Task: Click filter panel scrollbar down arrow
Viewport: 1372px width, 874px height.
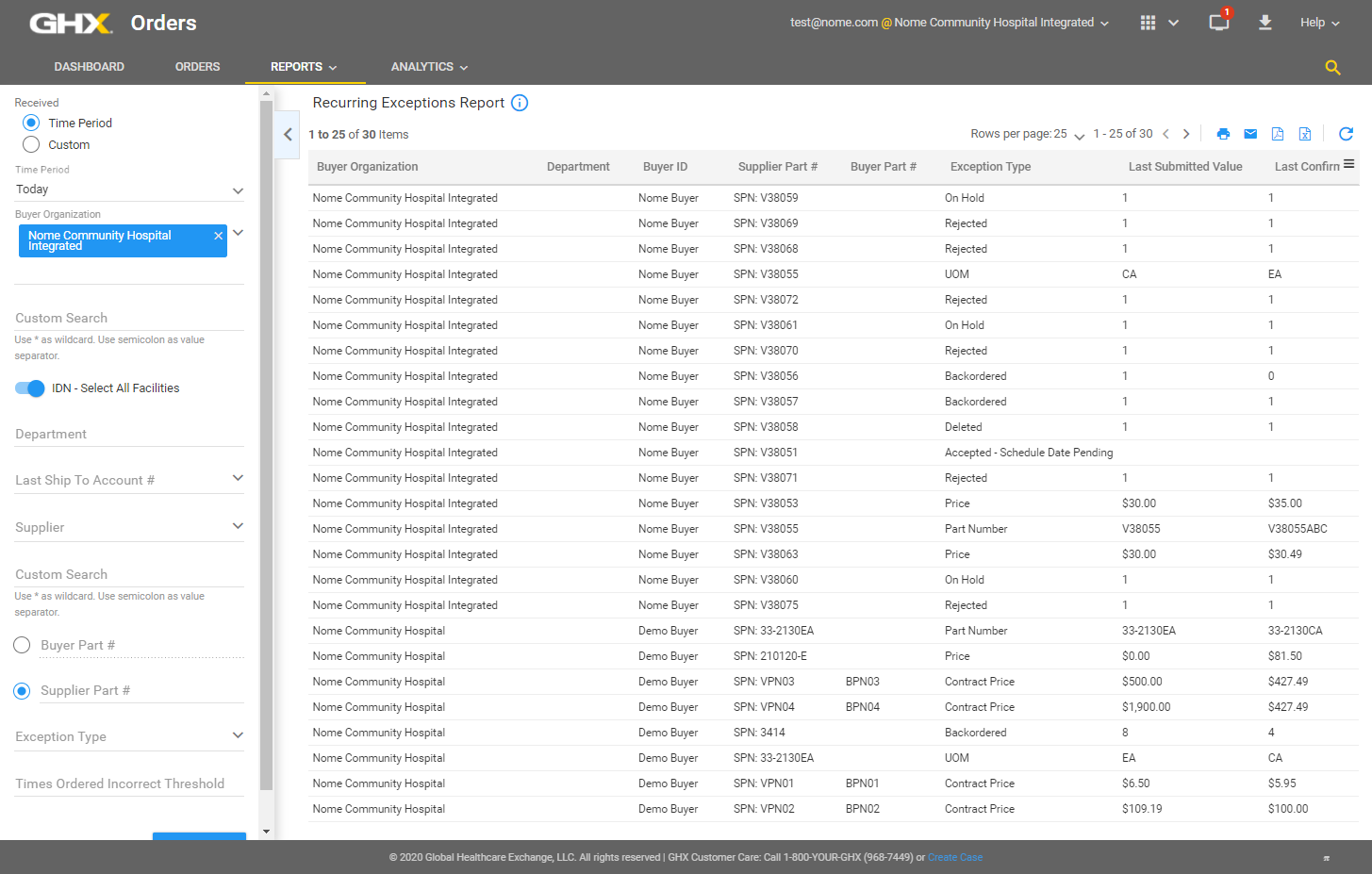Action: click(x=266, y=832)
